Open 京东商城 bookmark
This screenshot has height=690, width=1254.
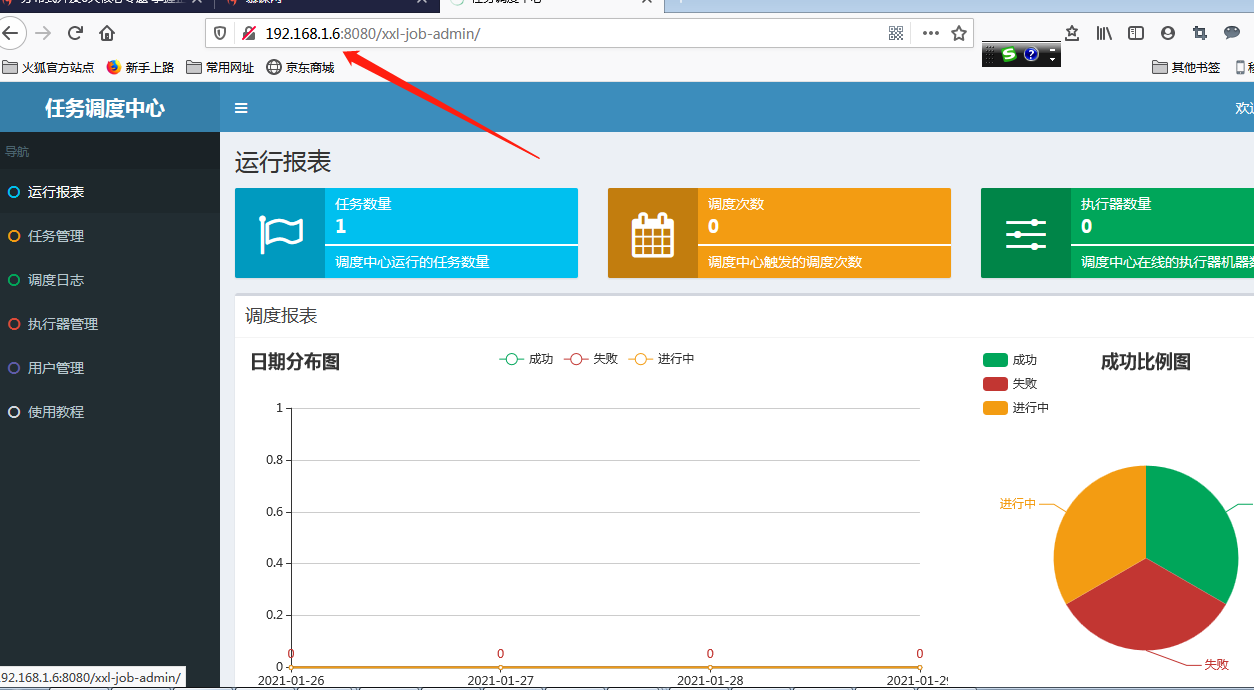coord(300,68)
